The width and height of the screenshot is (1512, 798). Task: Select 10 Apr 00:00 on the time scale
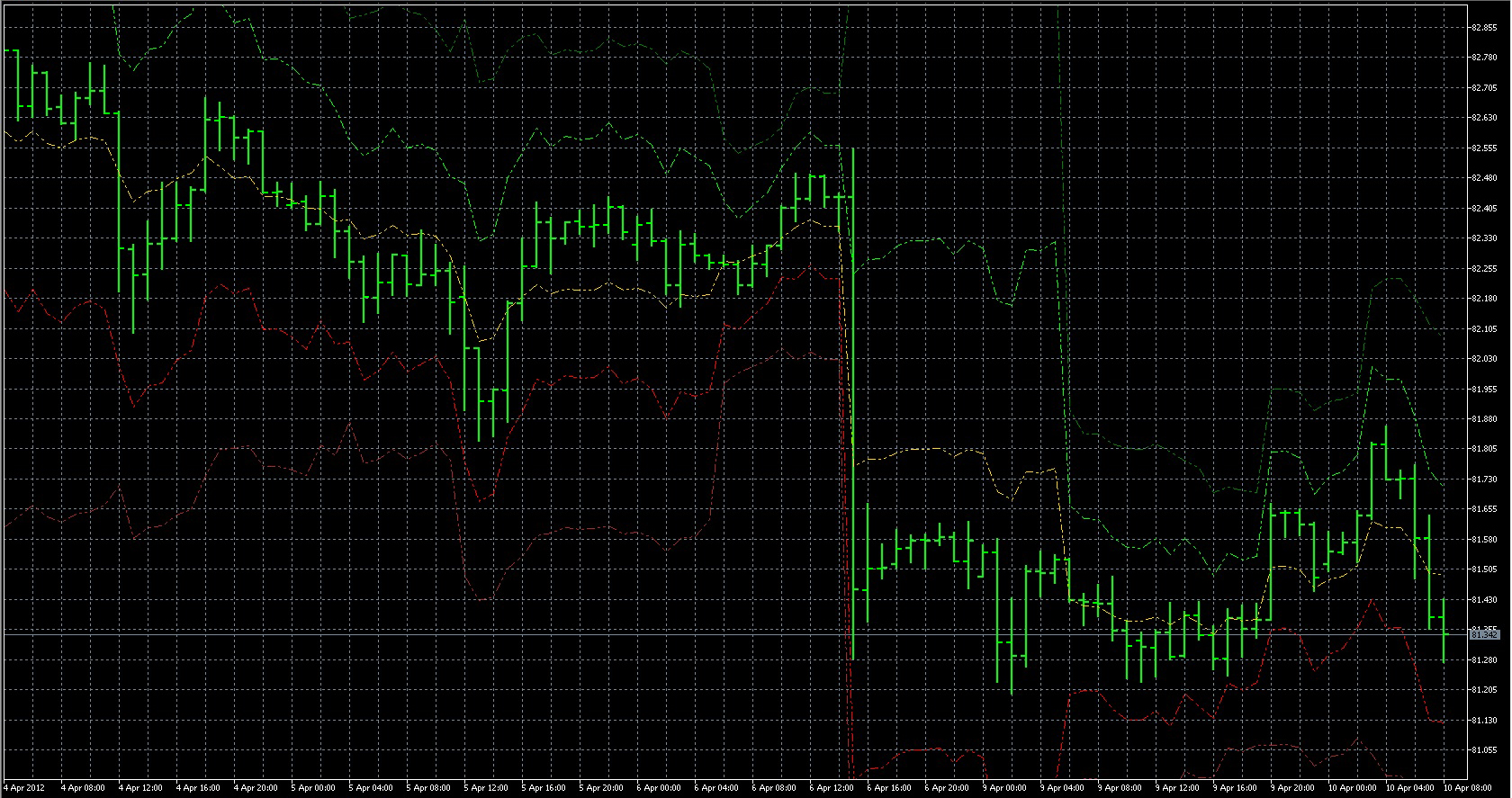[x=1352, y=788]
